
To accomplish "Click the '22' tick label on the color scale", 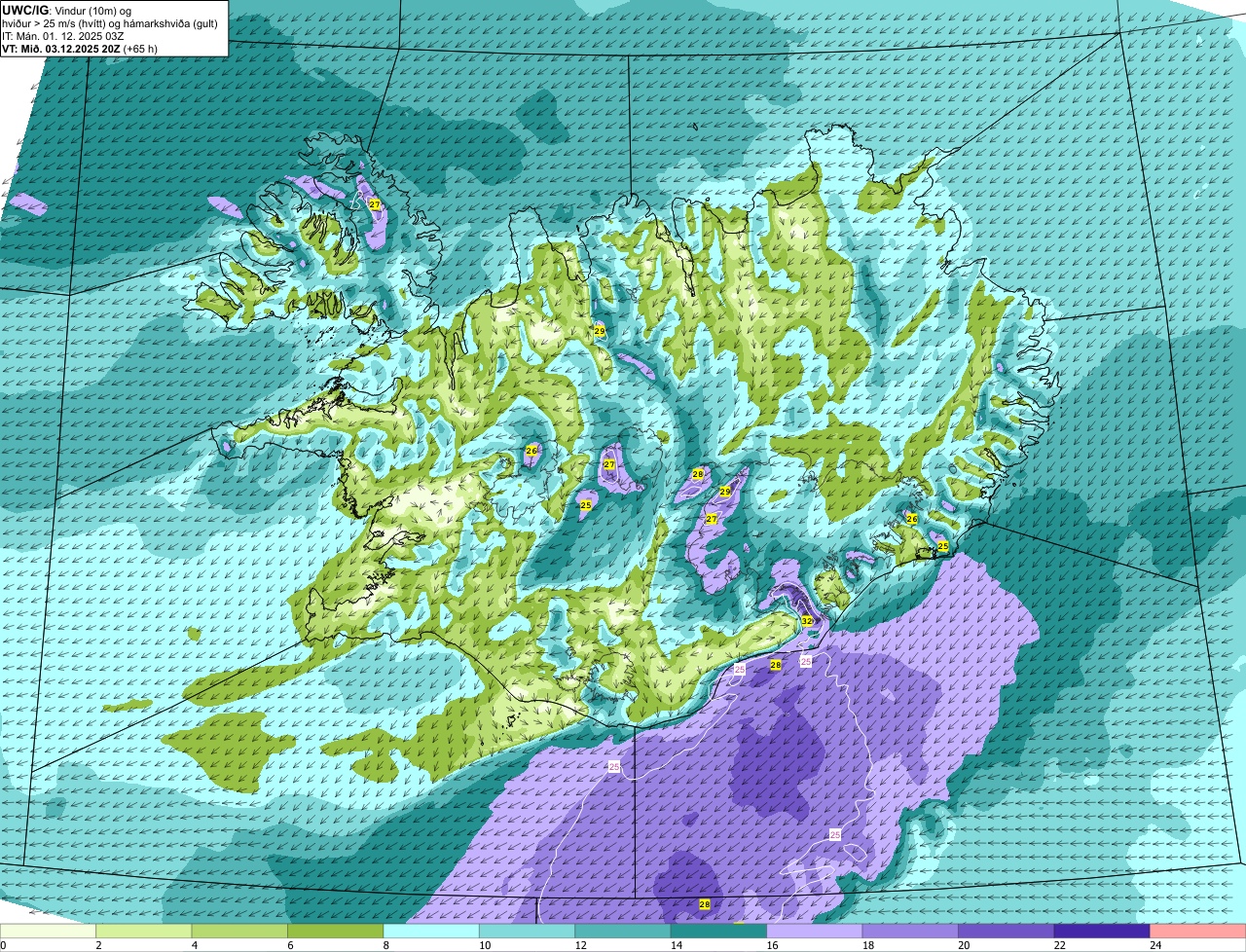I will [1059, 945].
